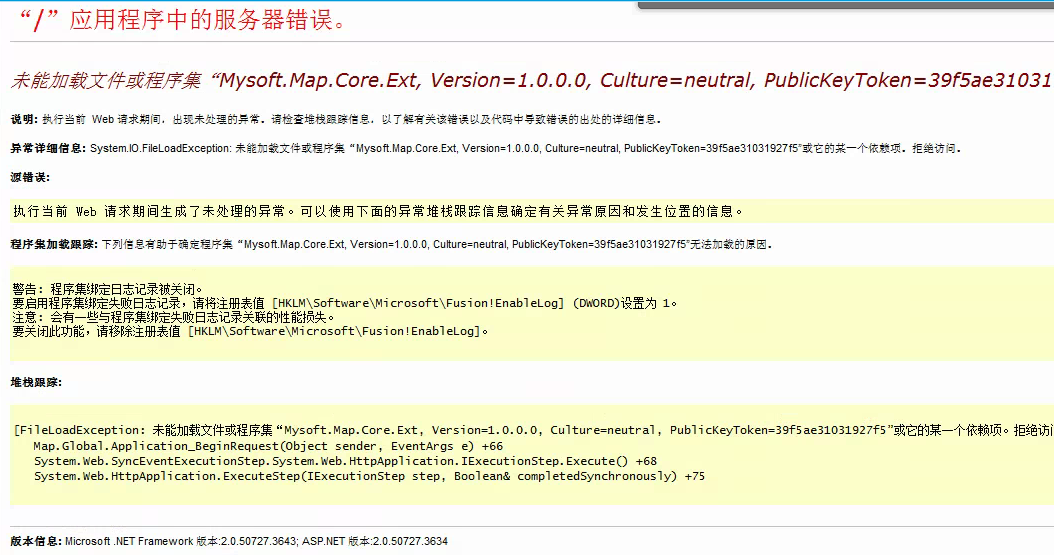The width and height of the screenshot is (1054, 555).
Task: Click the registry line ending with '设置为 1'
Action: click(x=345, y=303)
